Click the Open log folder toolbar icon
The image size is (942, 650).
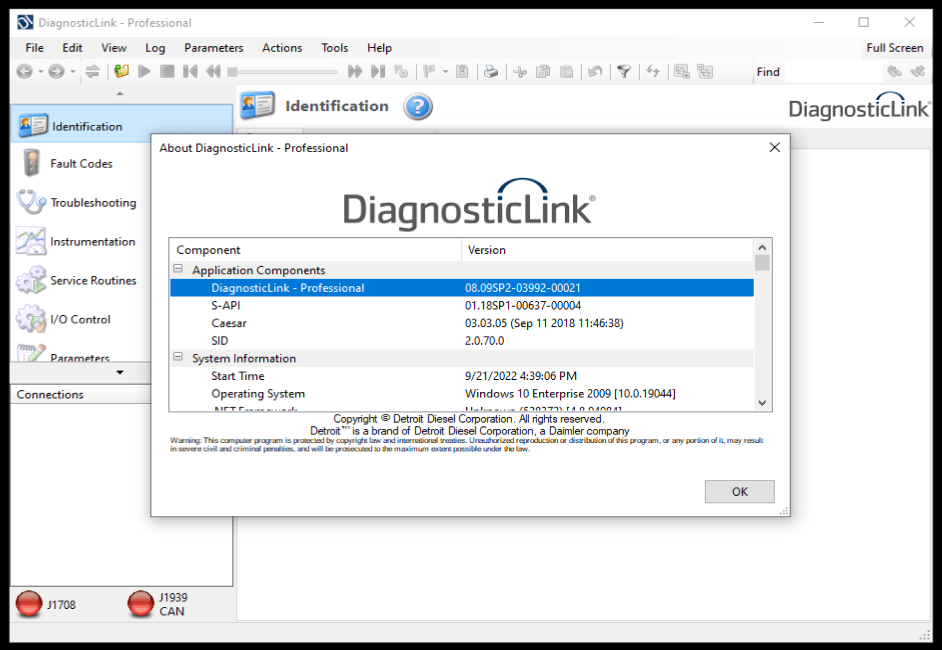[122, 72]
